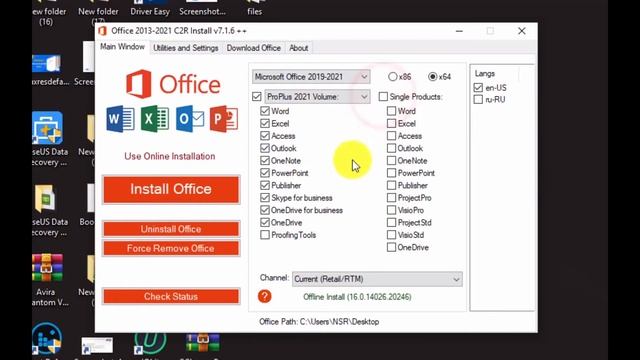Image resolution: width=640 pixels, height=360 pixels.
Task: Uncheck the en-US language checkbox
Action: (x=478, y=87)
